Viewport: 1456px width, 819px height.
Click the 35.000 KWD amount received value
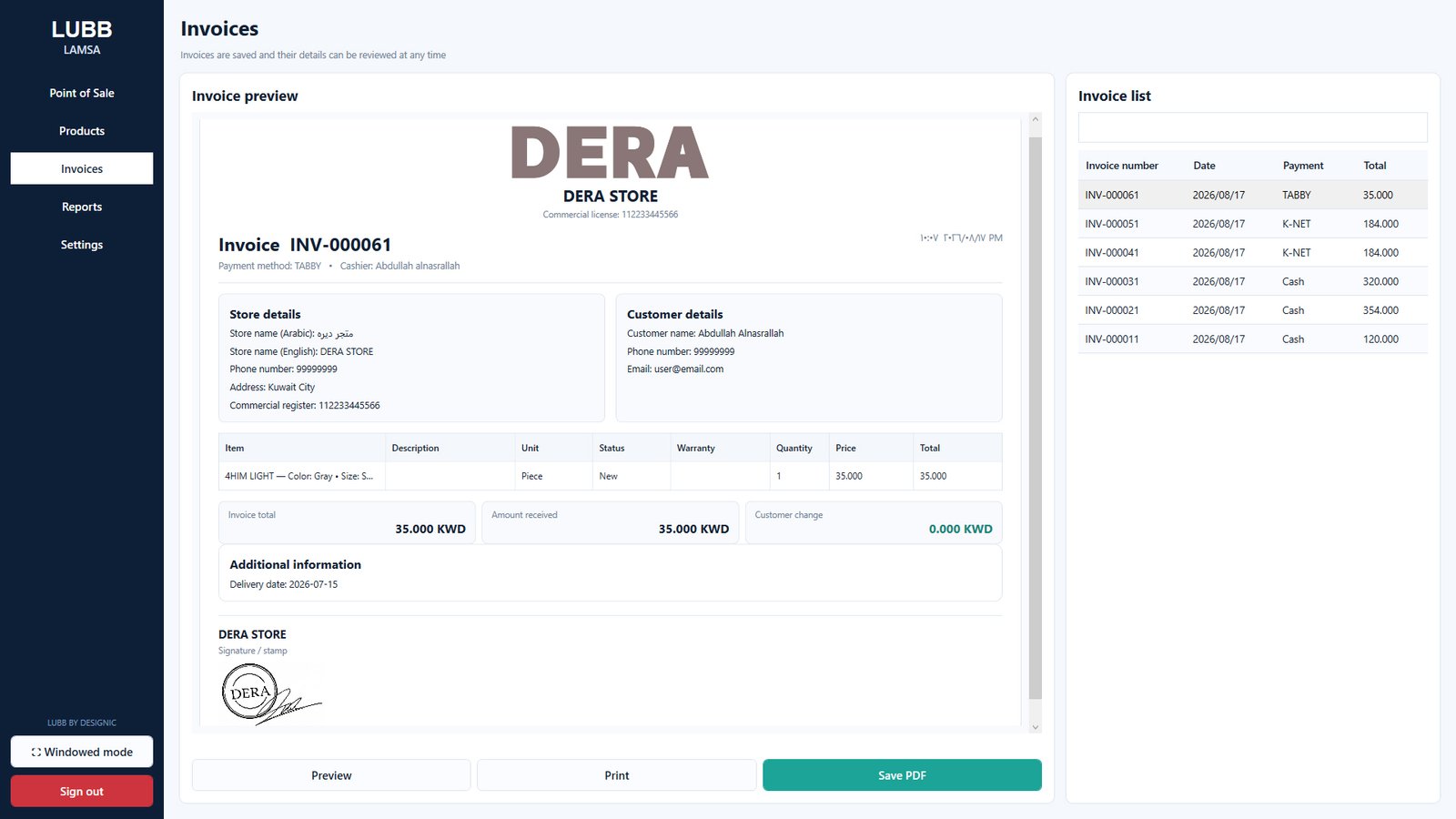pos(693,529)
